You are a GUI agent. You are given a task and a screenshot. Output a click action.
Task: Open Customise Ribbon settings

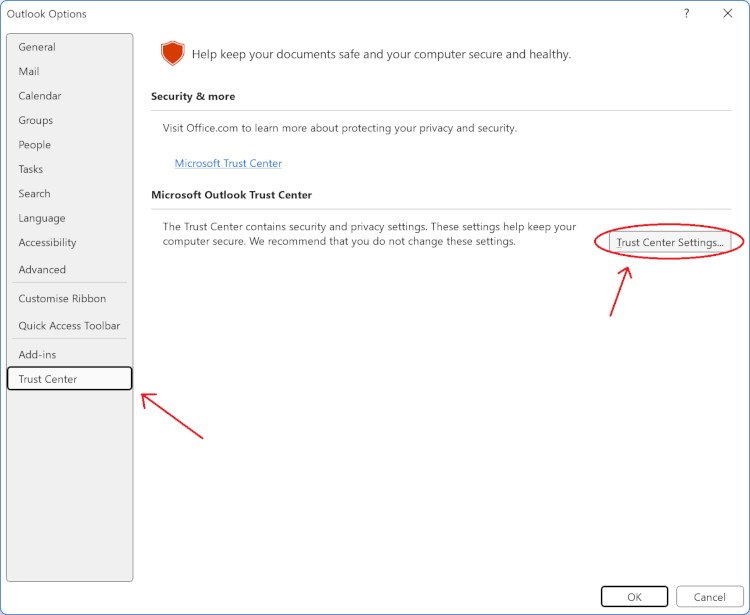tap(69, 298)
